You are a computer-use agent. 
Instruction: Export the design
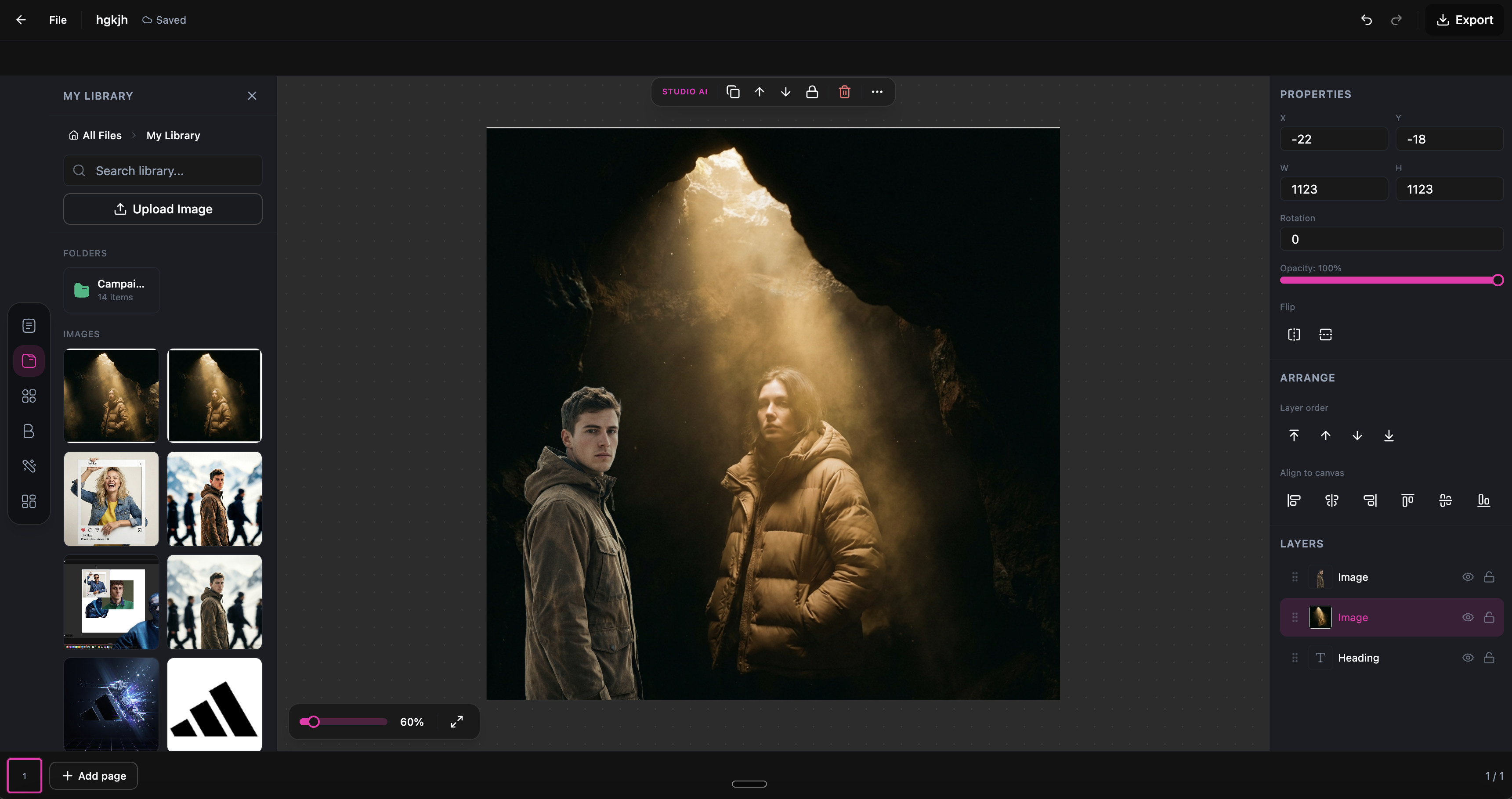tap(1465, 19)
